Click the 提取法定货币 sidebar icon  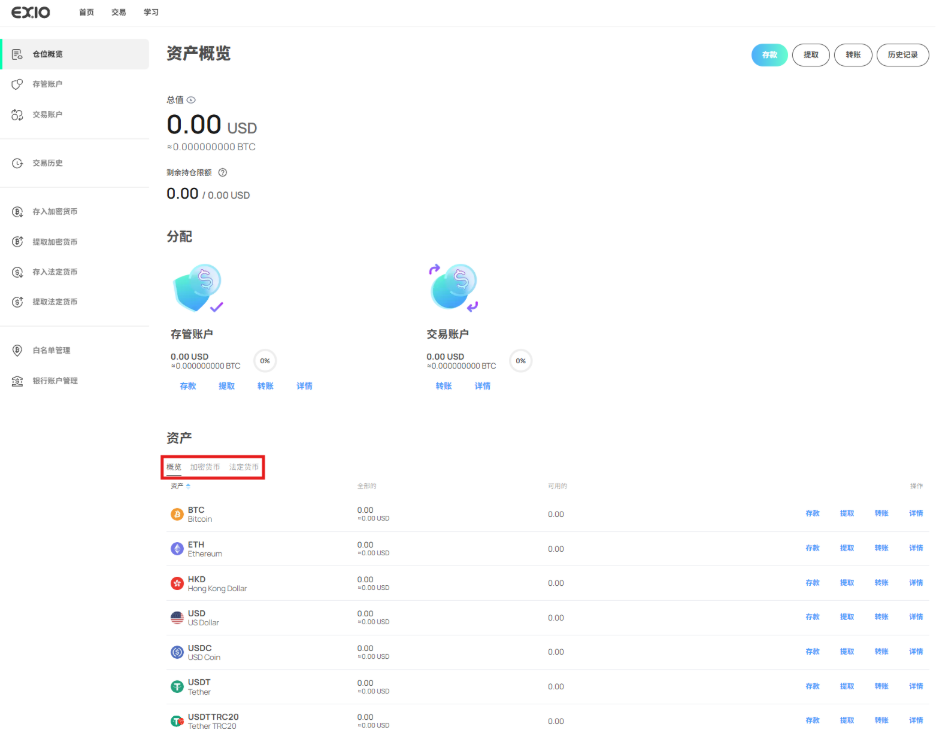[x=17, y=302]
